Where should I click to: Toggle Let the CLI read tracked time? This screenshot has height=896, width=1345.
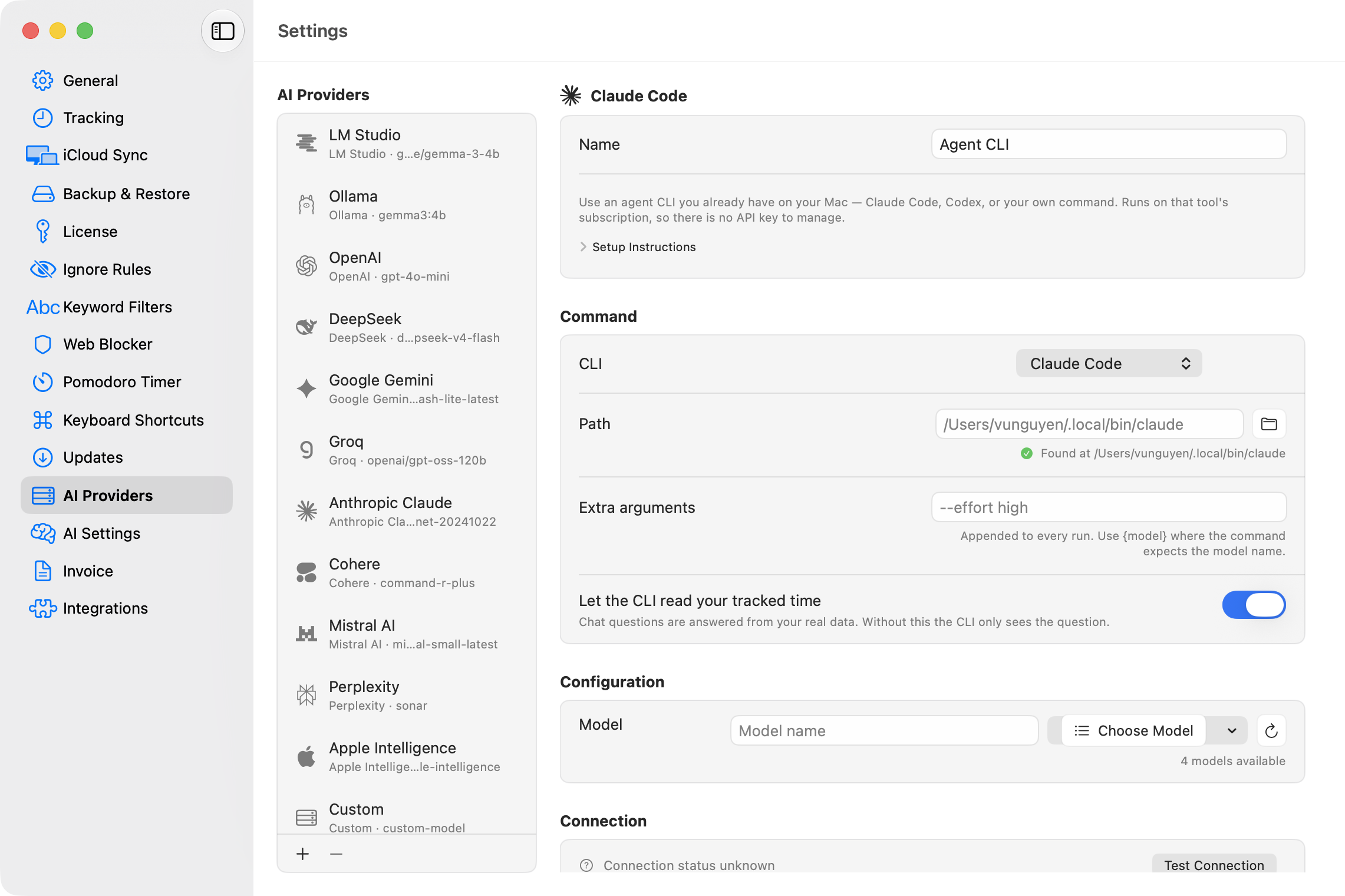coord(1254,605)
